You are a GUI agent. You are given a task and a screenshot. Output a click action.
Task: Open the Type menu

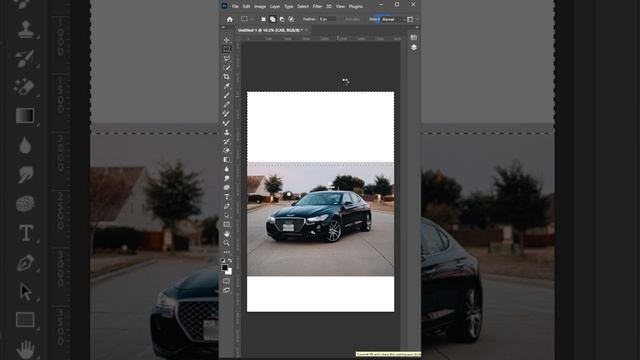click(x=289, y=6)
